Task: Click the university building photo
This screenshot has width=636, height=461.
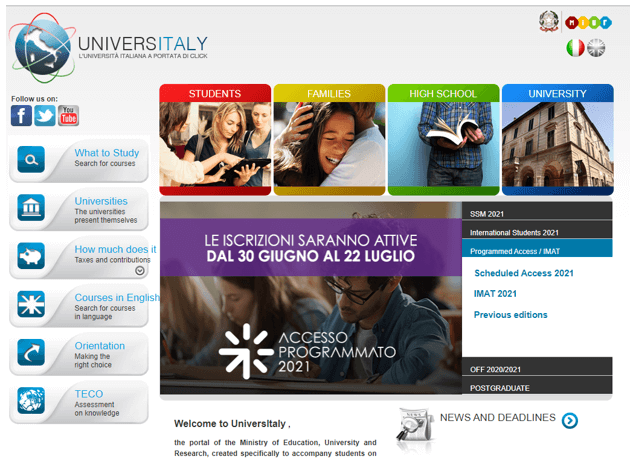Action: click(558, 144)
